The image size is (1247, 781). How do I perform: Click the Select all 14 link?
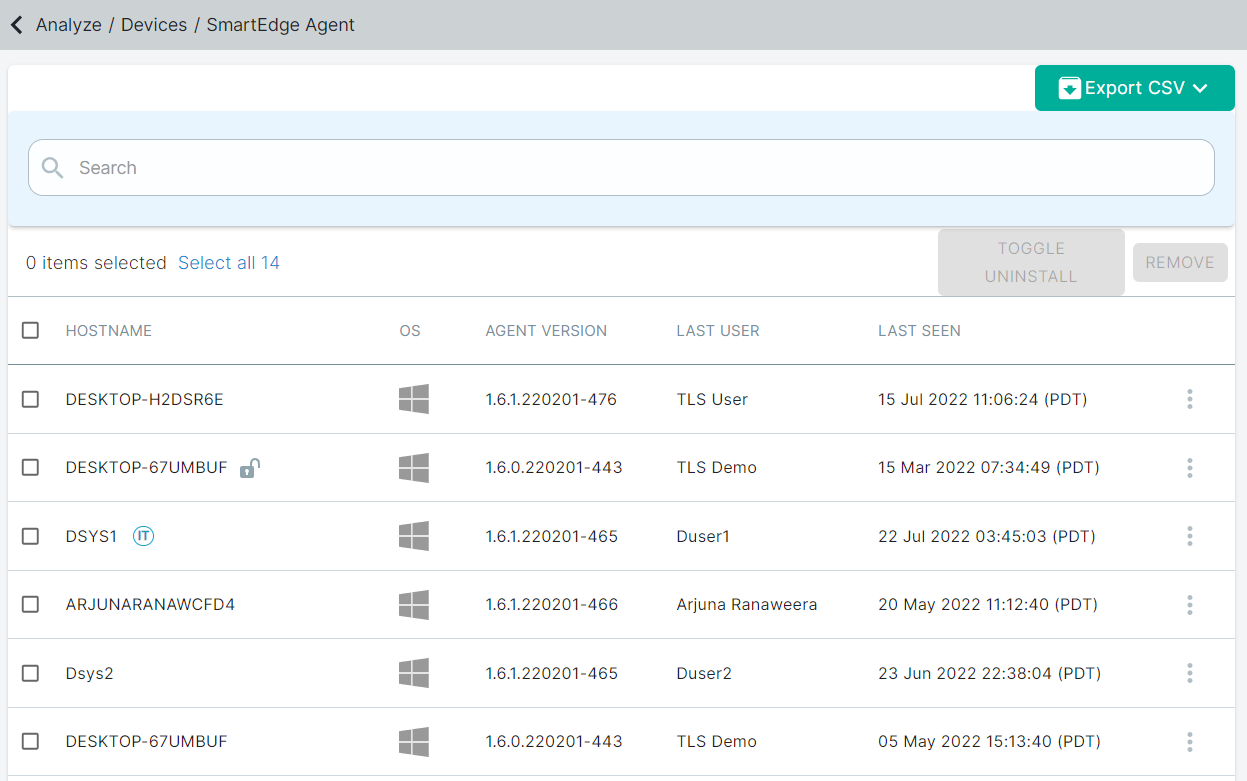228,262
